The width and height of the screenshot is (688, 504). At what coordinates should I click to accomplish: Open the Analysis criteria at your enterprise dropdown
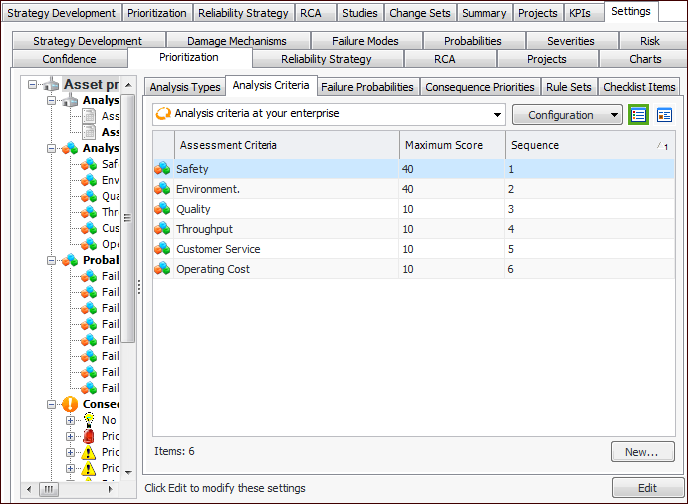point(497,115)
